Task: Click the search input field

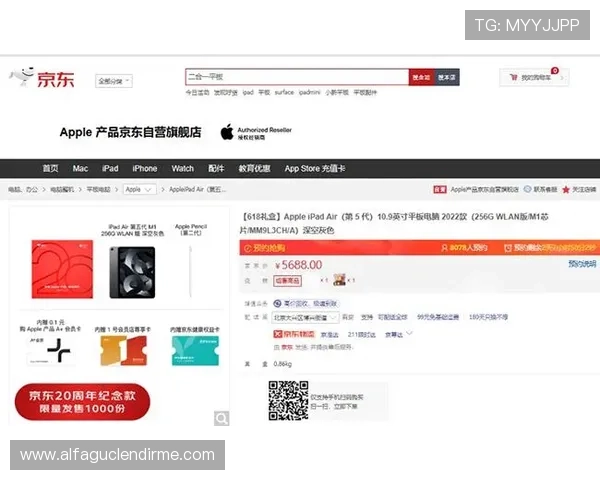Action: point(297,77)
